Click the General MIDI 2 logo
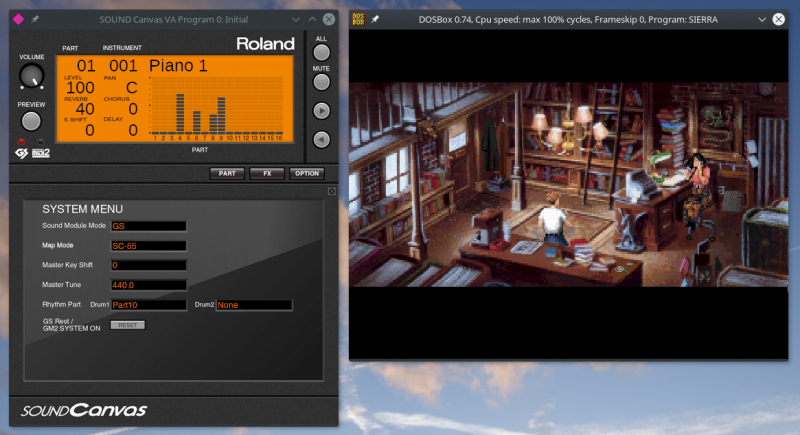 click(39, 153)
